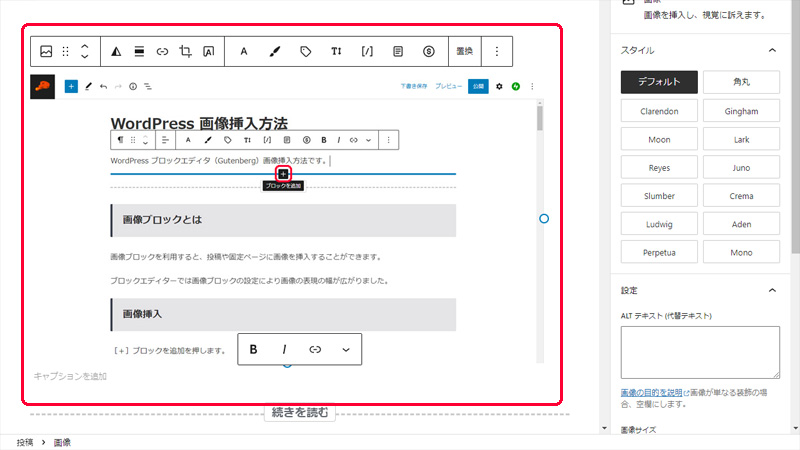This screenshot has height=450, width=800.
Task: Select the highlighter marker tool
Action: [274, 51]
